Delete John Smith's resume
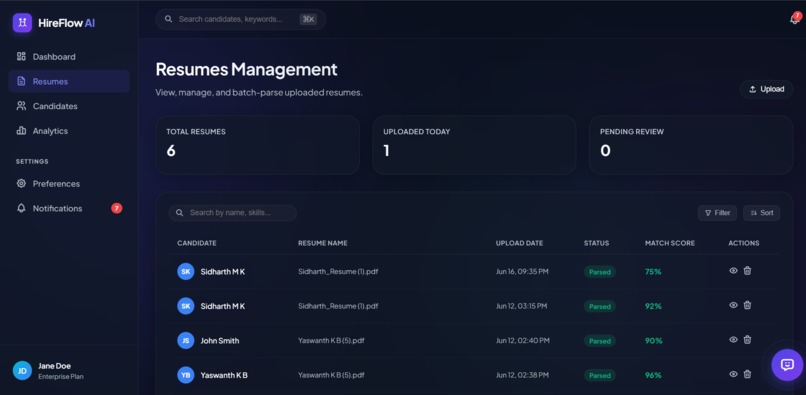Screen dimensions: 806x395 click(x=747, y=339)
